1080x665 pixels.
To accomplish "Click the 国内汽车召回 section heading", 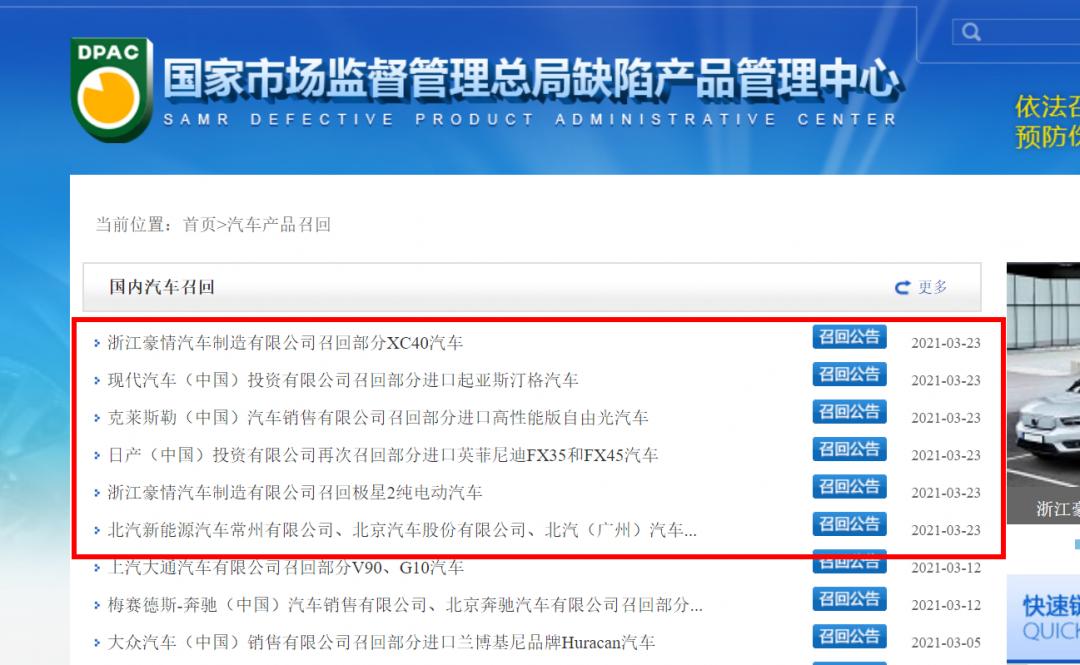I will pyautogui.click(x=163, y=287).
